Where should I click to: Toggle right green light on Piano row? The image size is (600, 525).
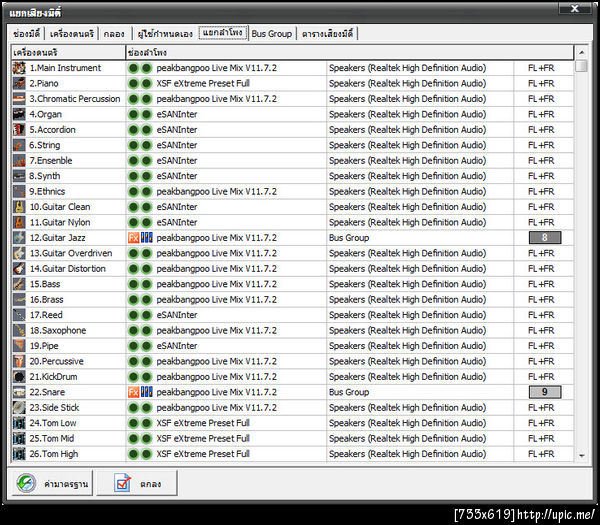[x=146, y=83]
